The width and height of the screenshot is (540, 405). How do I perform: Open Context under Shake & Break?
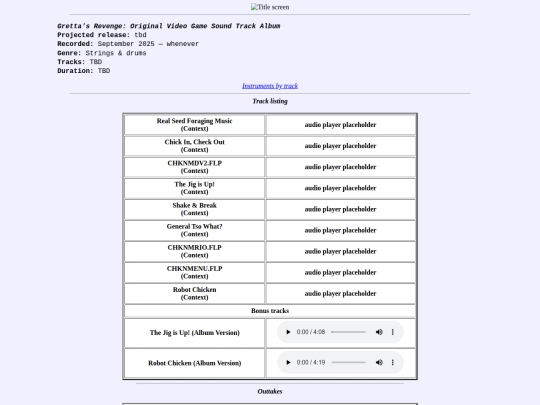coord(195,213)
